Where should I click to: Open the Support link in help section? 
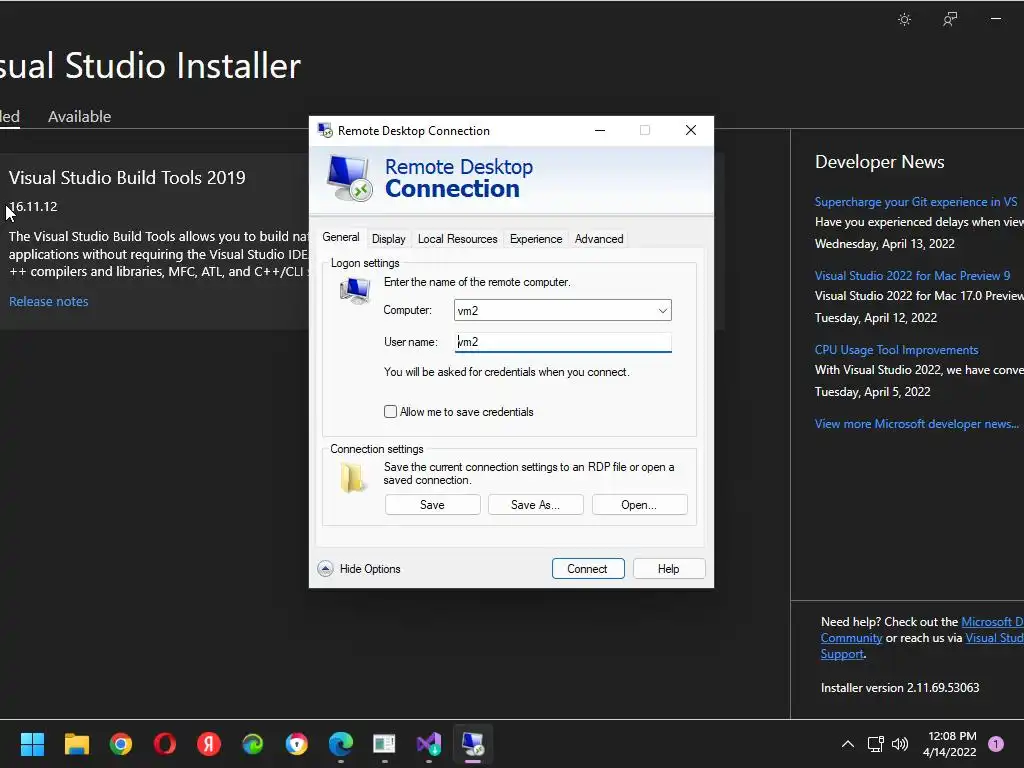tap(842, 654)
